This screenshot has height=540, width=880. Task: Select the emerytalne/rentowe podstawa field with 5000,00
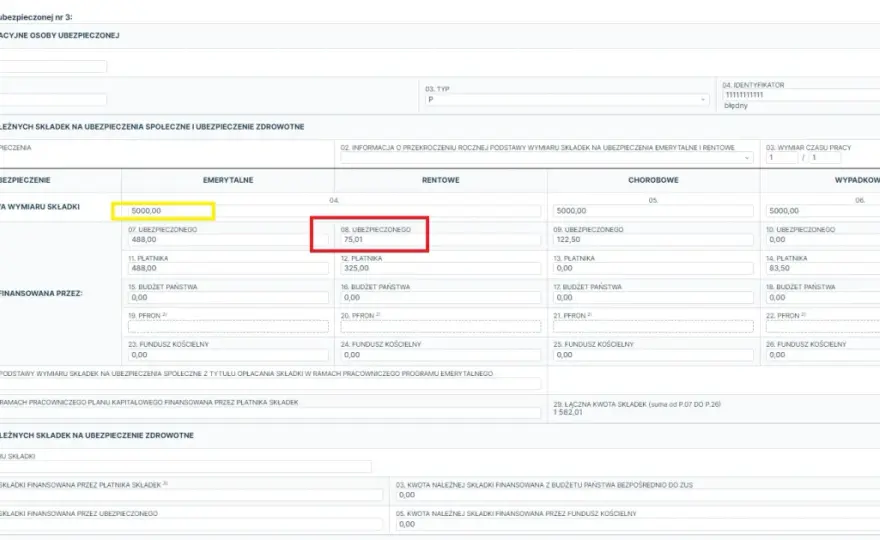click(334, 211)
